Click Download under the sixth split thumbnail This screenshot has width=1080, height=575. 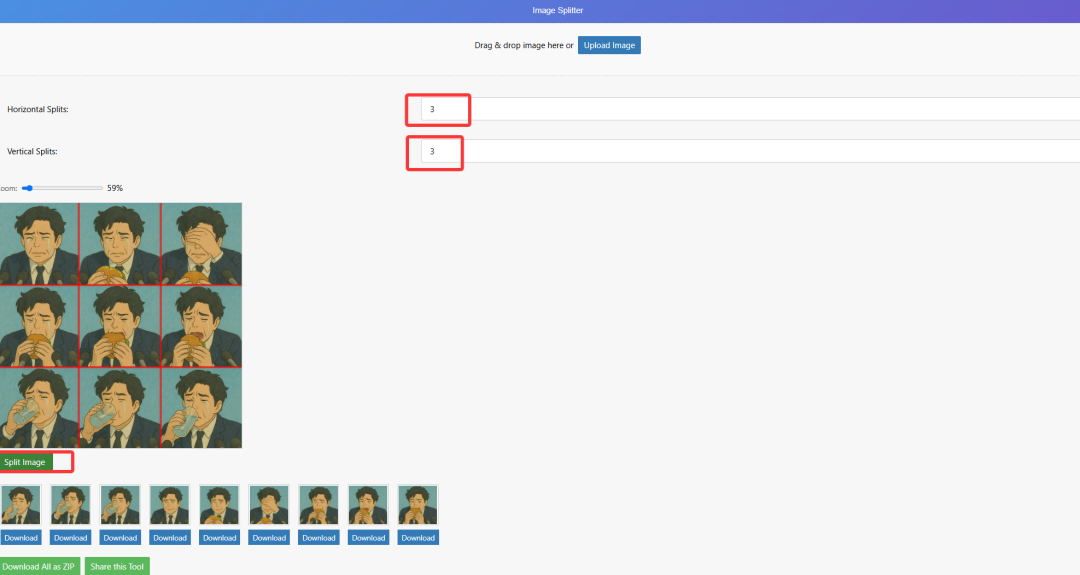(269, 538)
